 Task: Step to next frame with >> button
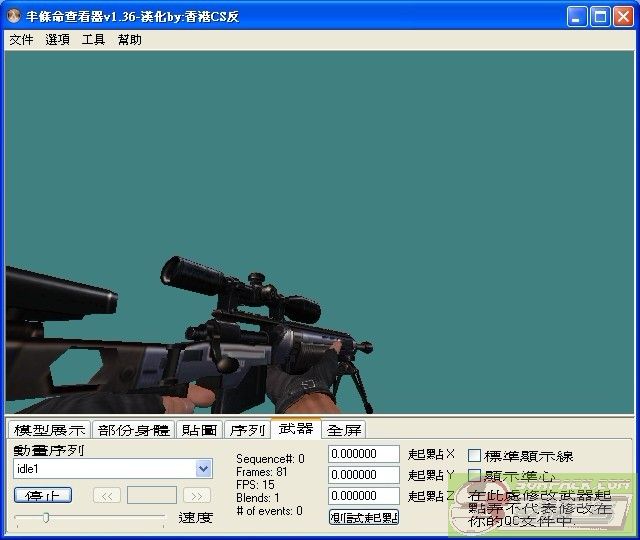pyautogui.click(x=197, y=495)
